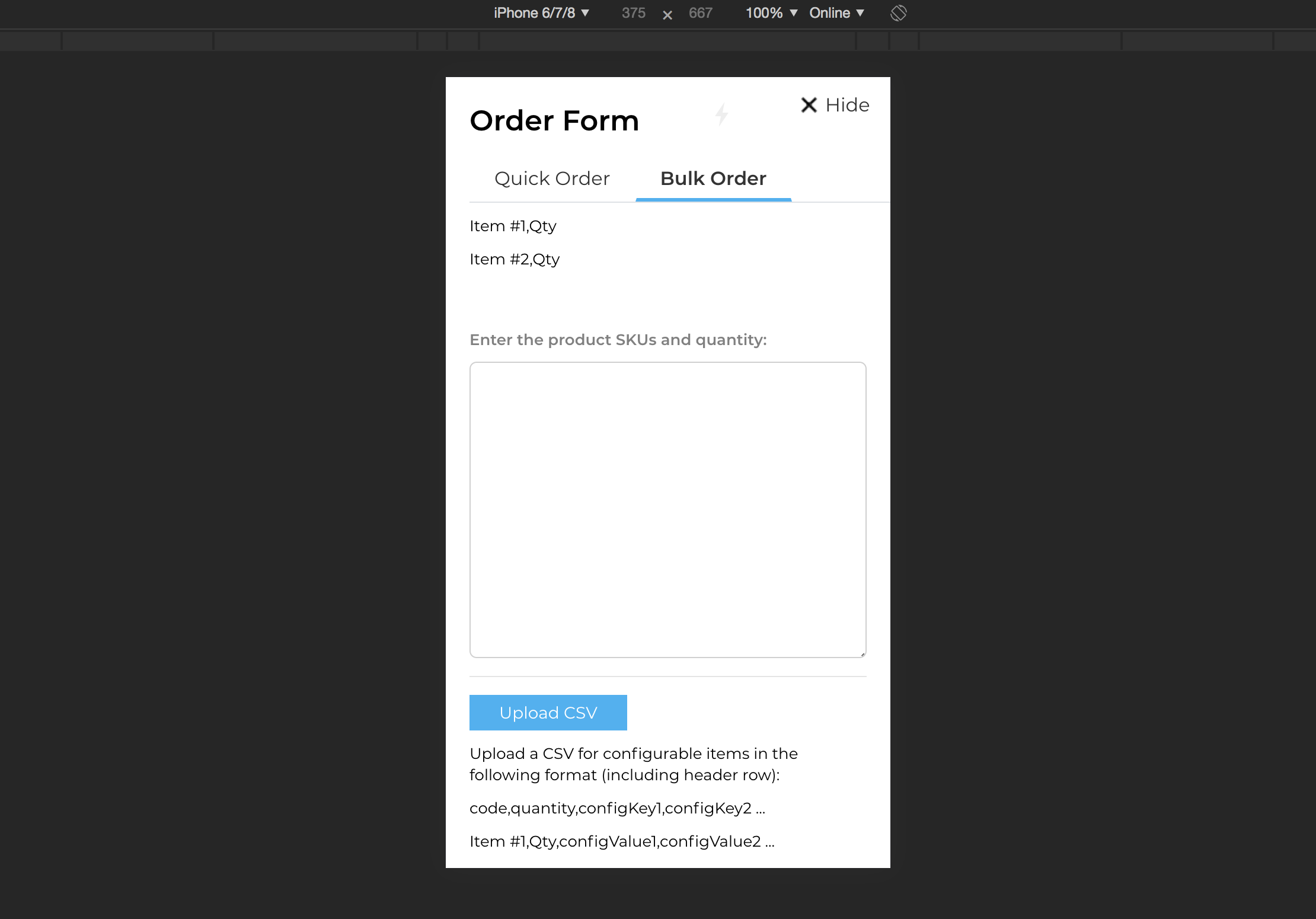Open the Online network throttling dropdown
Screen dimensions: 1316x919
[836, 13]
